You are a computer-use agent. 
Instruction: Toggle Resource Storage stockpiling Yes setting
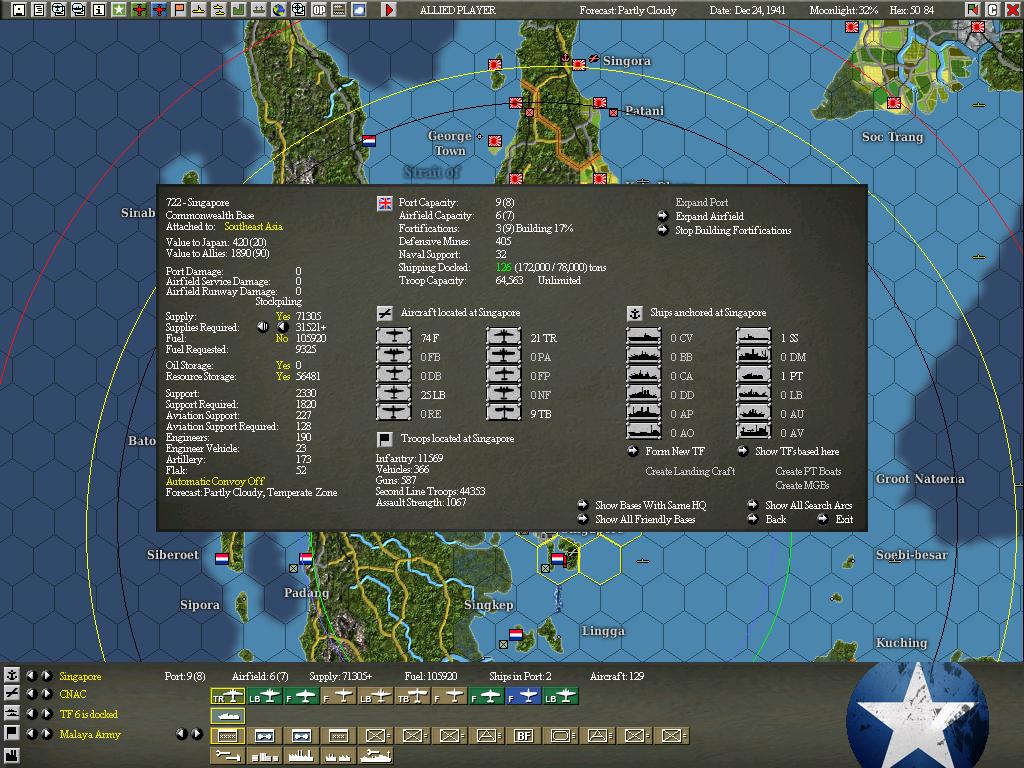tap(283, 376)
